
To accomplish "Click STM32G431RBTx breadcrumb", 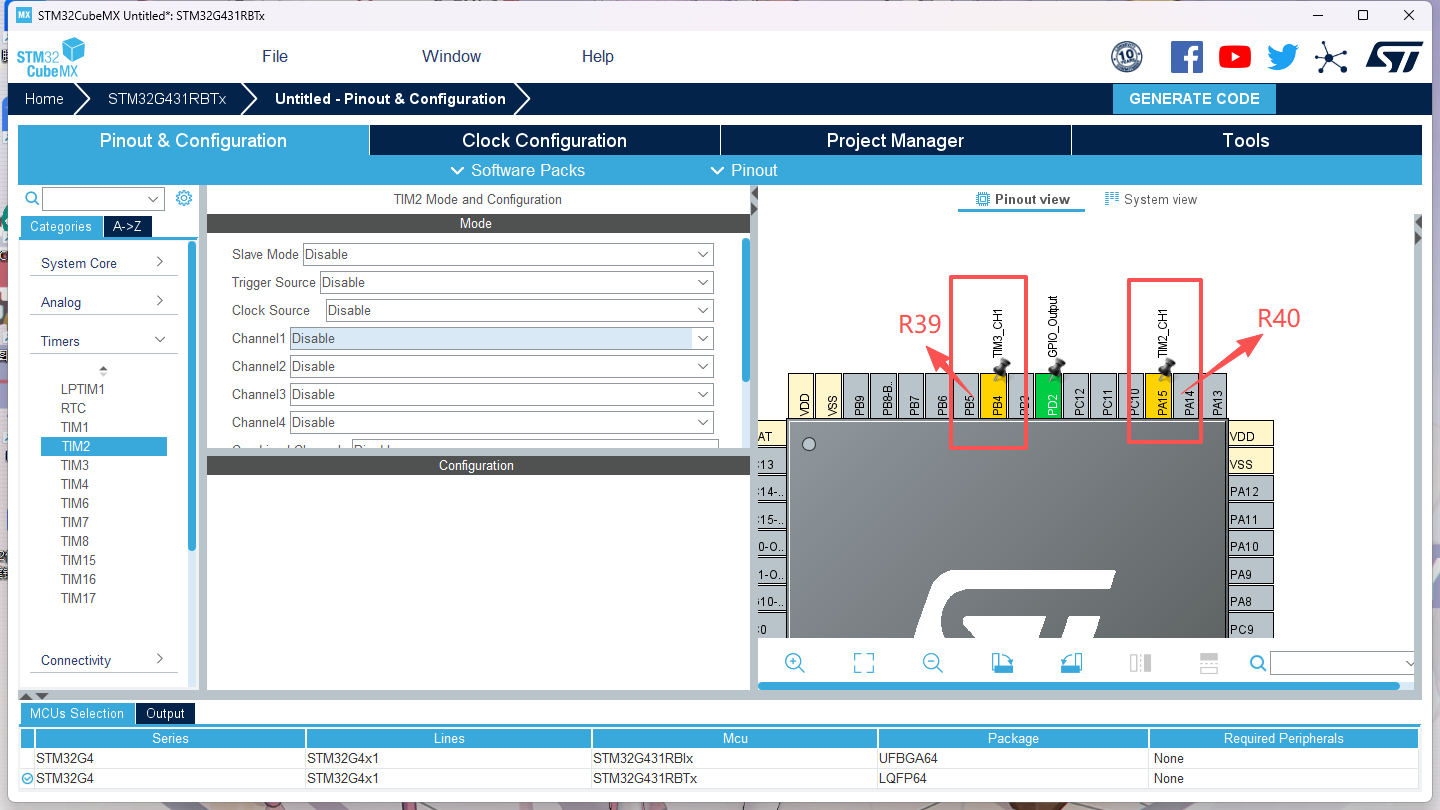I will [x=167, y=99].
